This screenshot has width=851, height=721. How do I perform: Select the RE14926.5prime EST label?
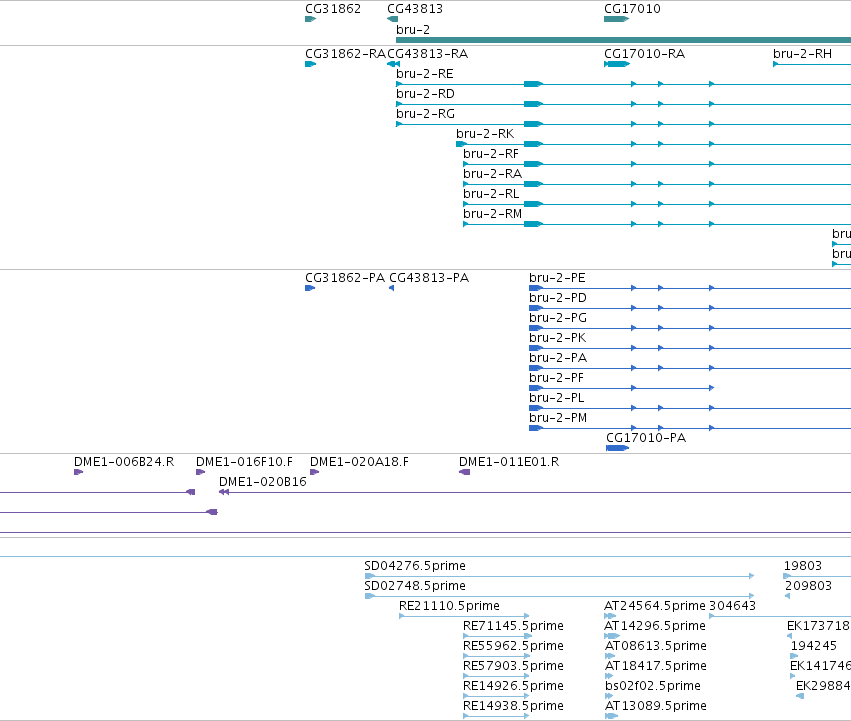[x=513, y=686]
